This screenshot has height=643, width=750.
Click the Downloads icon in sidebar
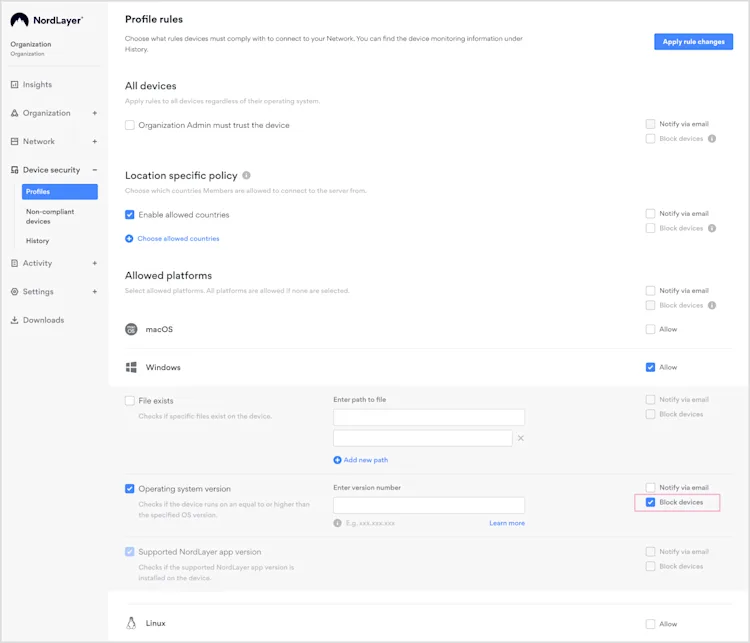[x=14, y=320]
